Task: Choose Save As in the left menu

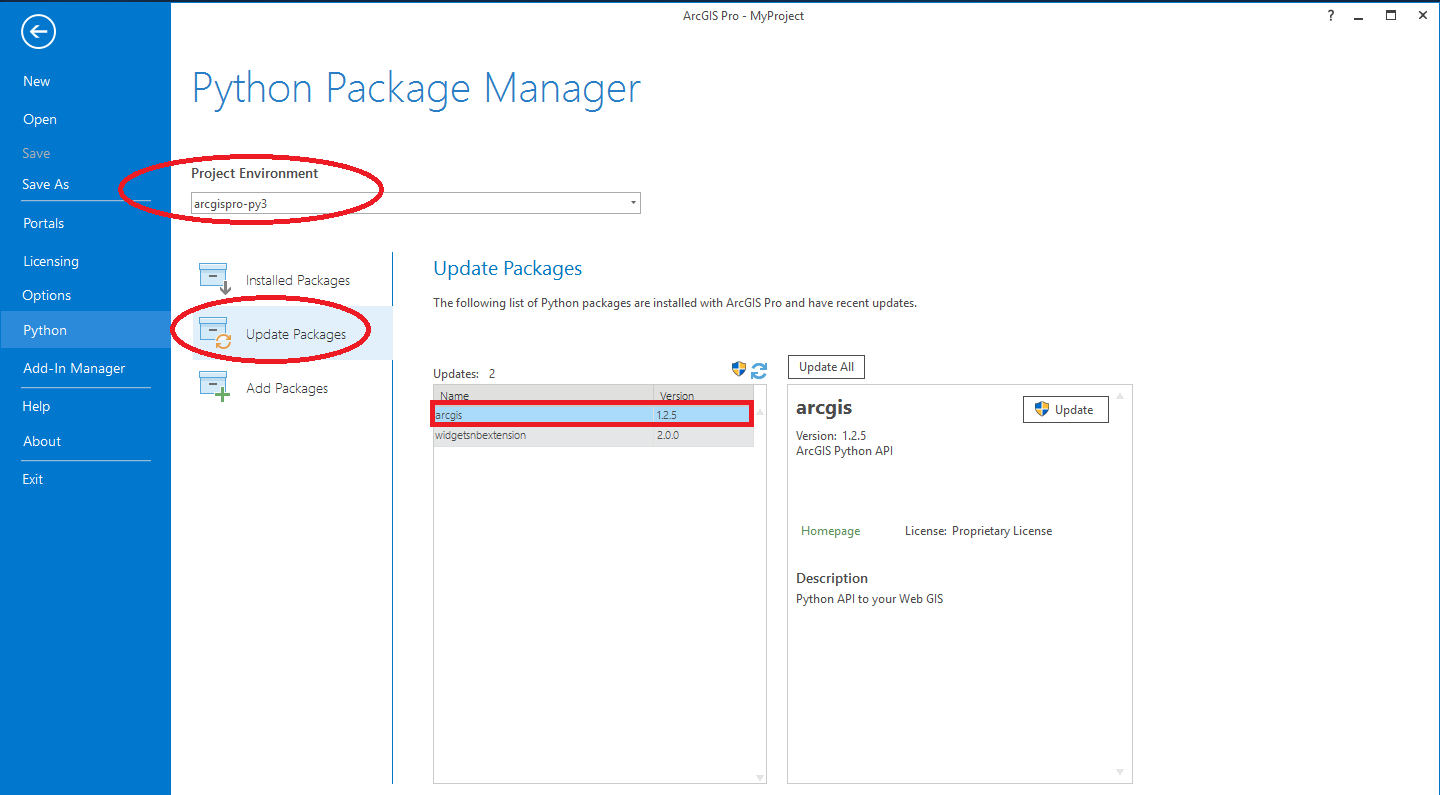Action: coord(46,184)
